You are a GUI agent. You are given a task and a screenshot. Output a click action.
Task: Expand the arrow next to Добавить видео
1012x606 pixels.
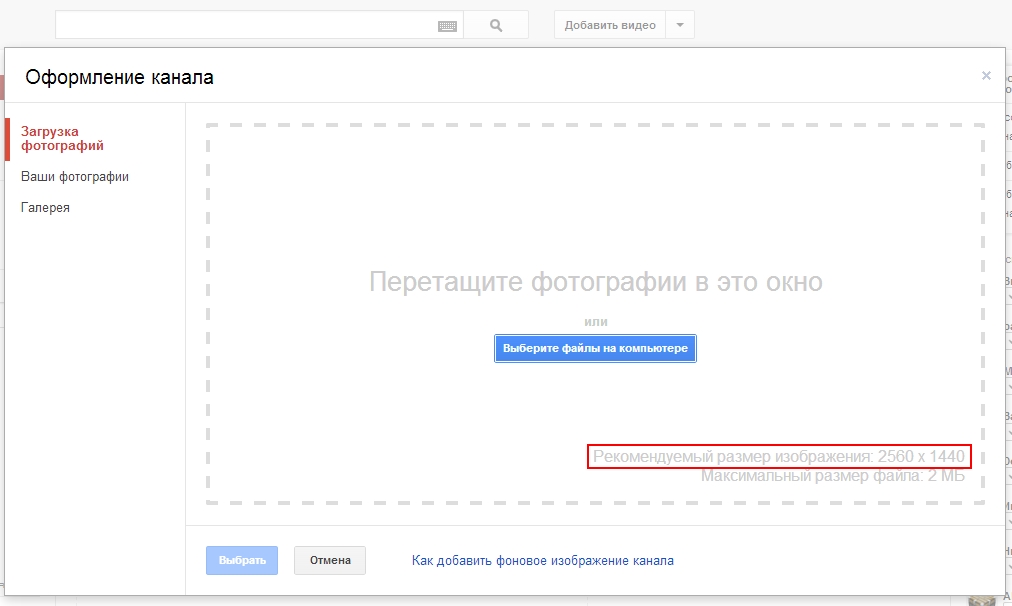click(679, 26)
